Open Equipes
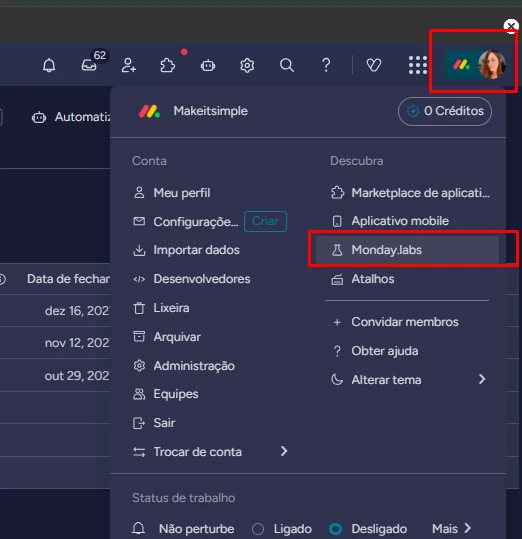This screenshot has height=539, width=522. tap(165, 394)
